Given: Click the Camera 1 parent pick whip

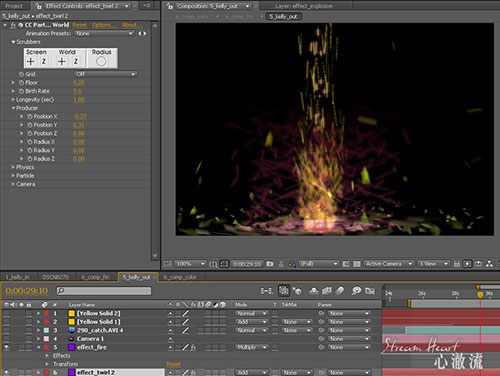Looking at the screenshot, I should pyautogui.click(x=321, y=339).
